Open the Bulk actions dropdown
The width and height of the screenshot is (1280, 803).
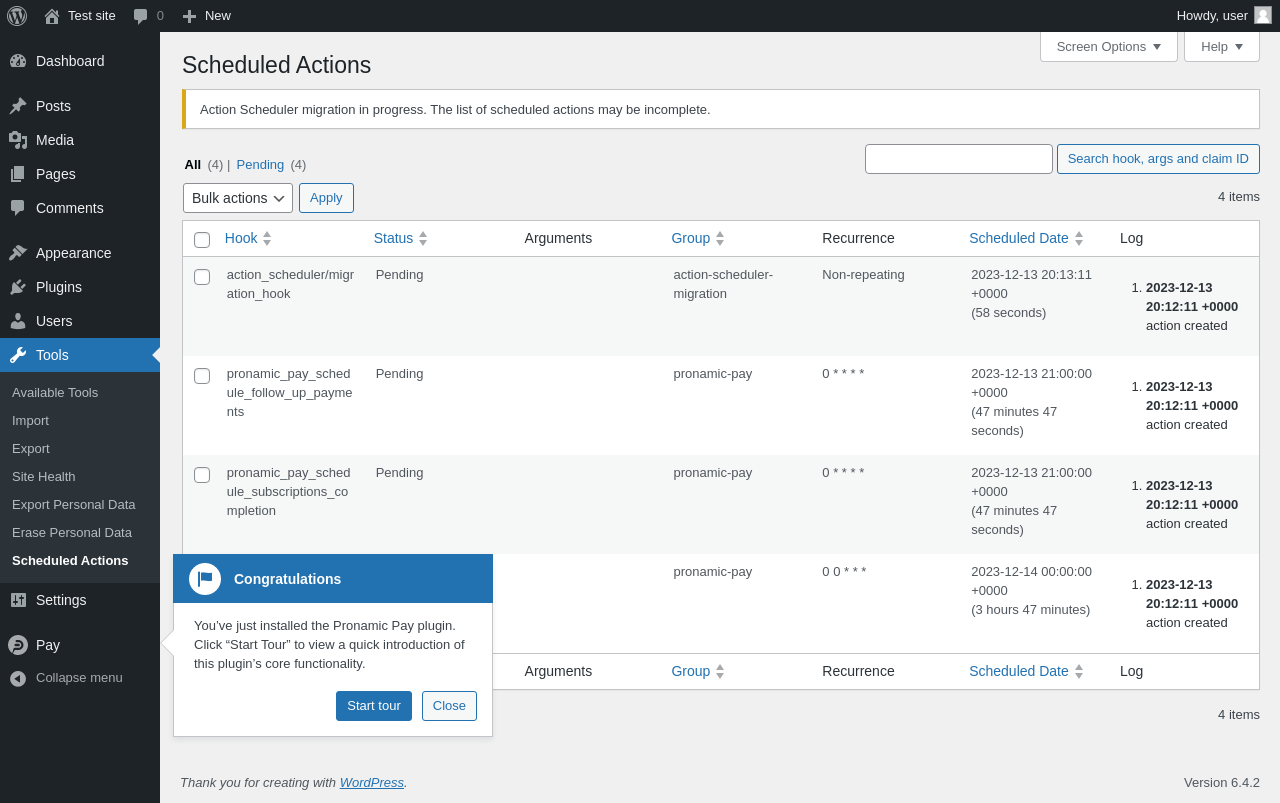(x=238, y=198)
